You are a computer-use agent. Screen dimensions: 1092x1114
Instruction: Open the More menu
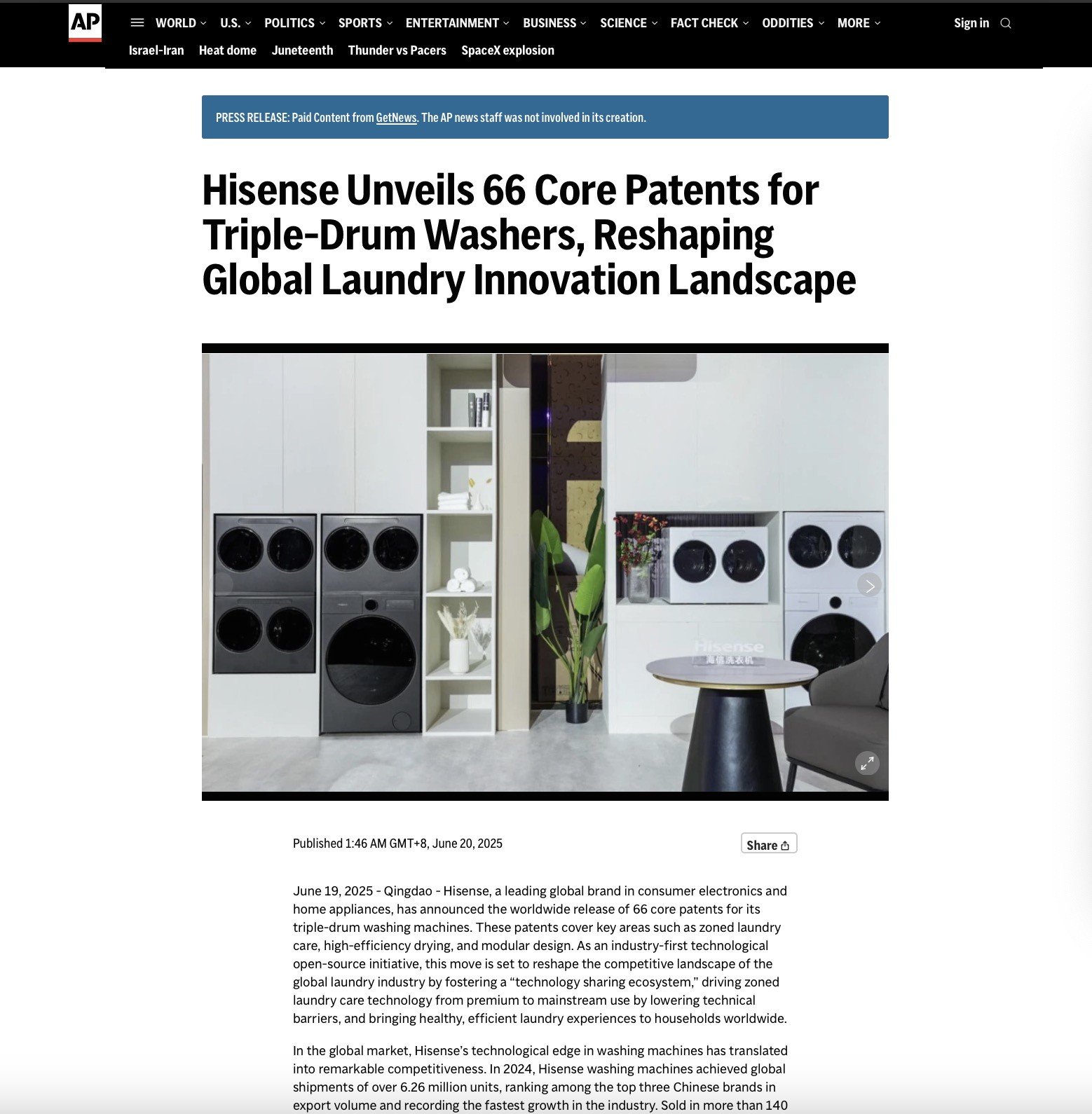[x=859, y=23]
